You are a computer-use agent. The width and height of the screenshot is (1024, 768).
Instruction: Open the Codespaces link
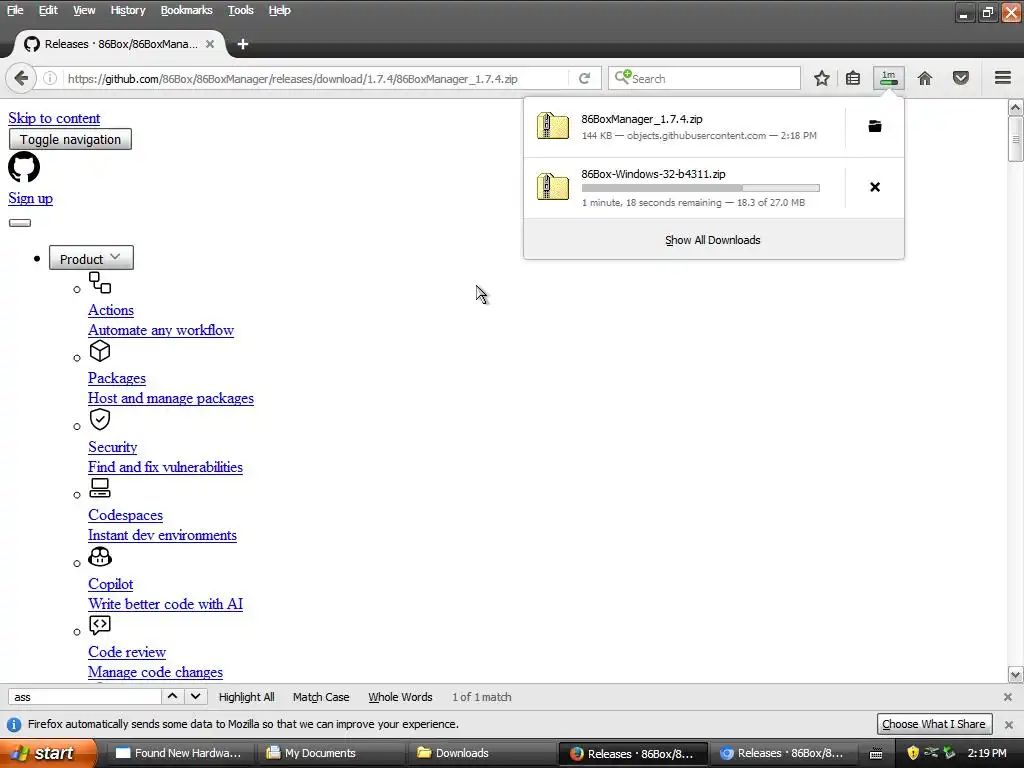point(125,515)
